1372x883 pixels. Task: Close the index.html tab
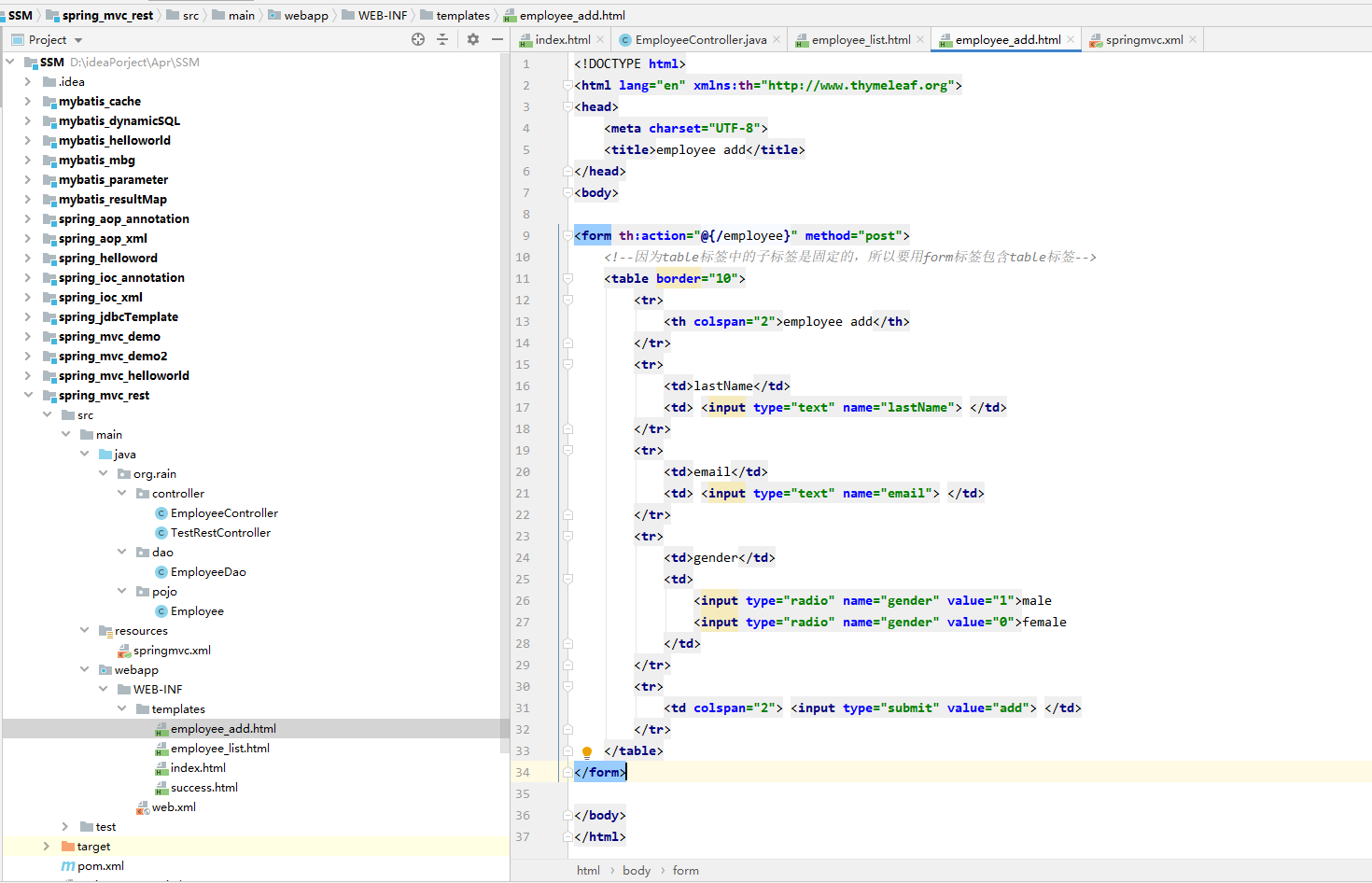(600, 39)
